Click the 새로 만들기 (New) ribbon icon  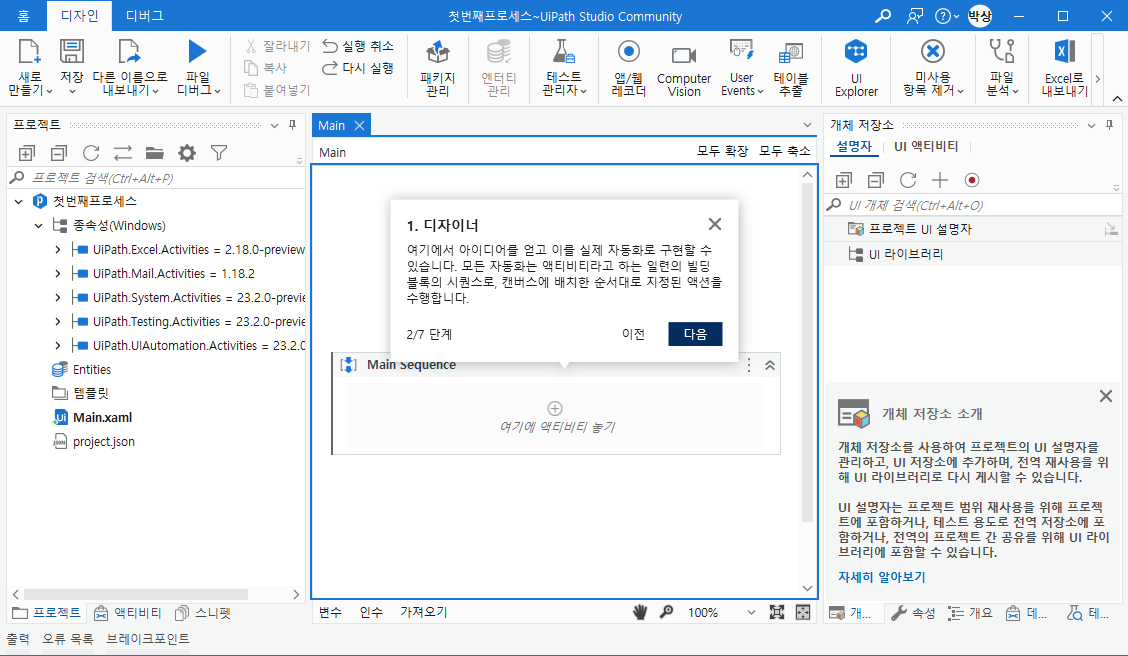click(x=29, y=53)
